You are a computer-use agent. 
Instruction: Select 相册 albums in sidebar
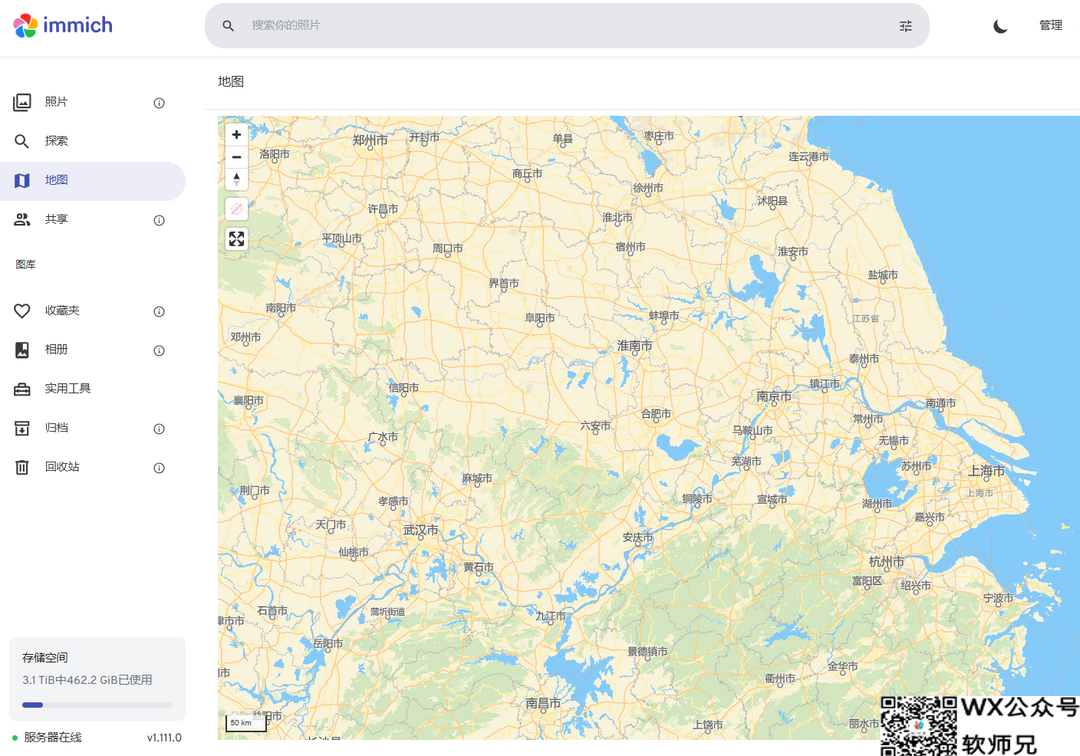57,350
